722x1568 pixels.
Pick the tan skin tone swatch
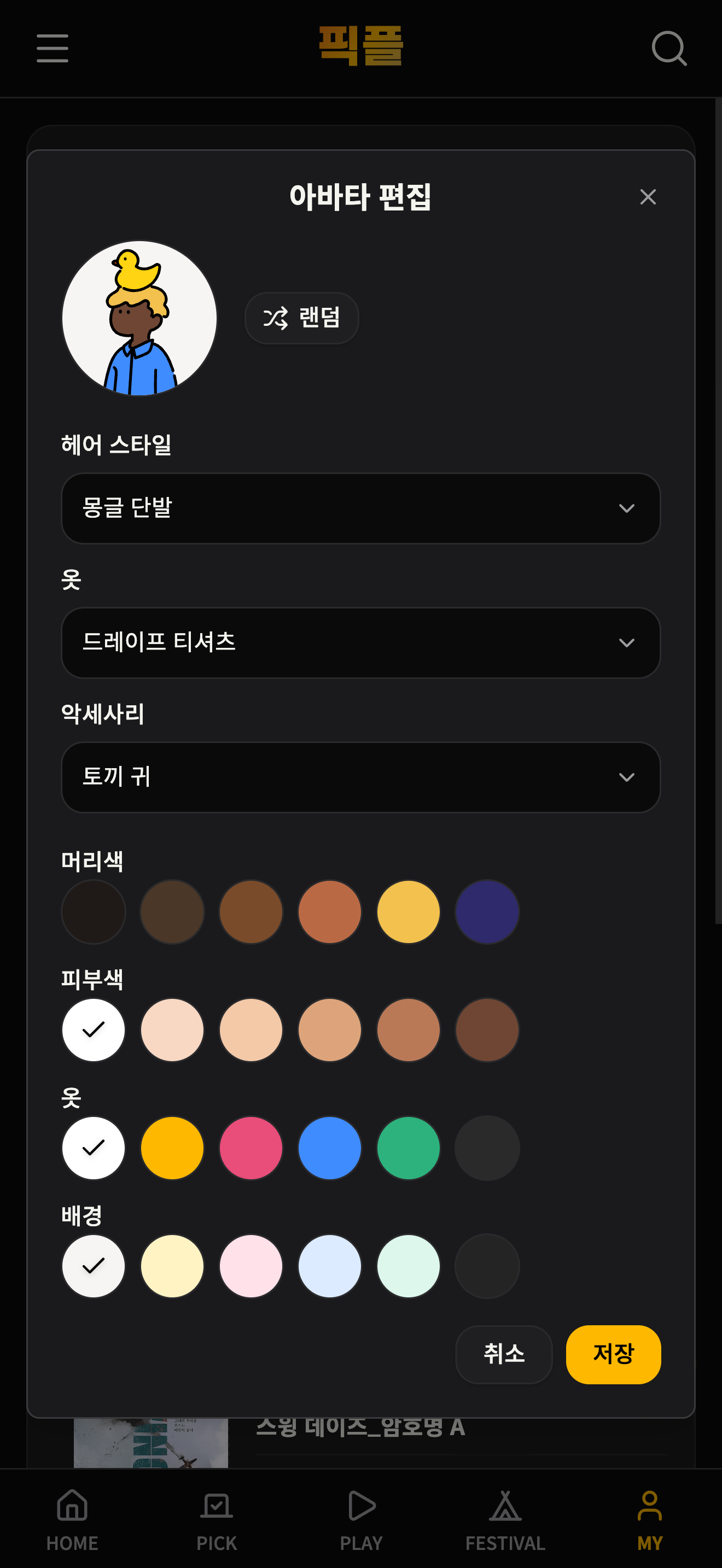330,1030
